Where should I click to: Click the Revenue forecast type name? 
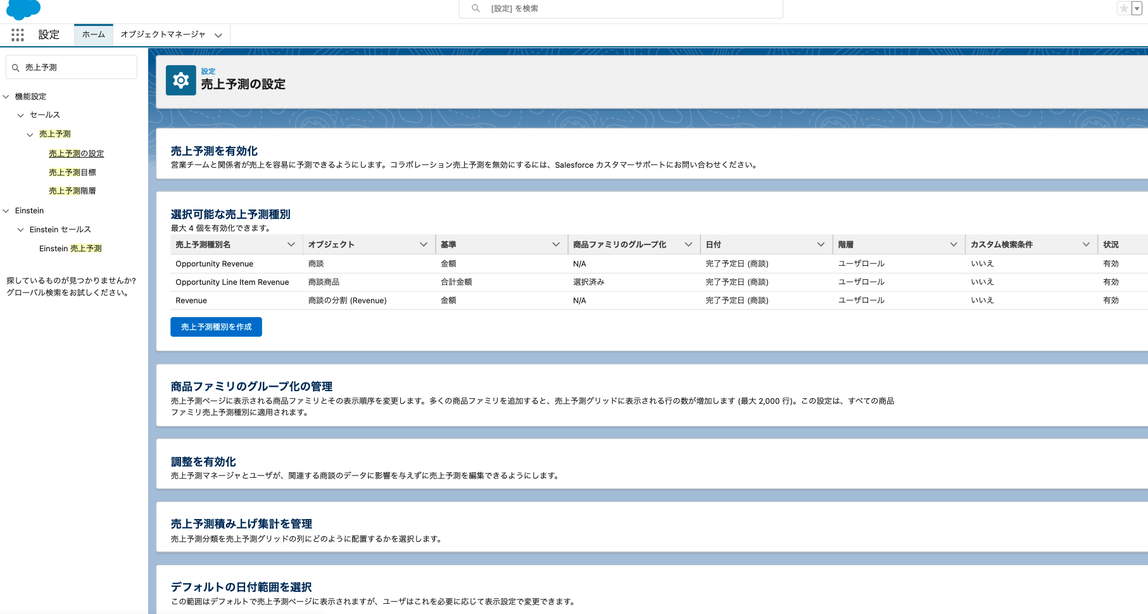[191, 300]
